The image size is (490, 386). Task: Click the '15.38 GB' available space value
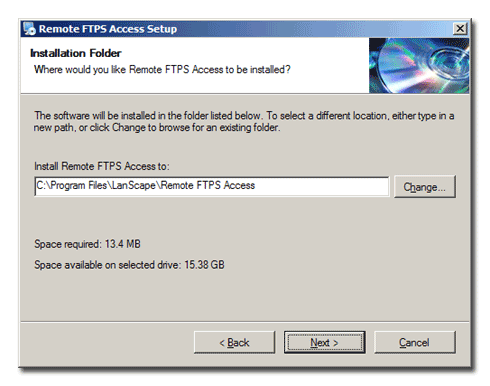pyautogui.click(x=204, y=265)
